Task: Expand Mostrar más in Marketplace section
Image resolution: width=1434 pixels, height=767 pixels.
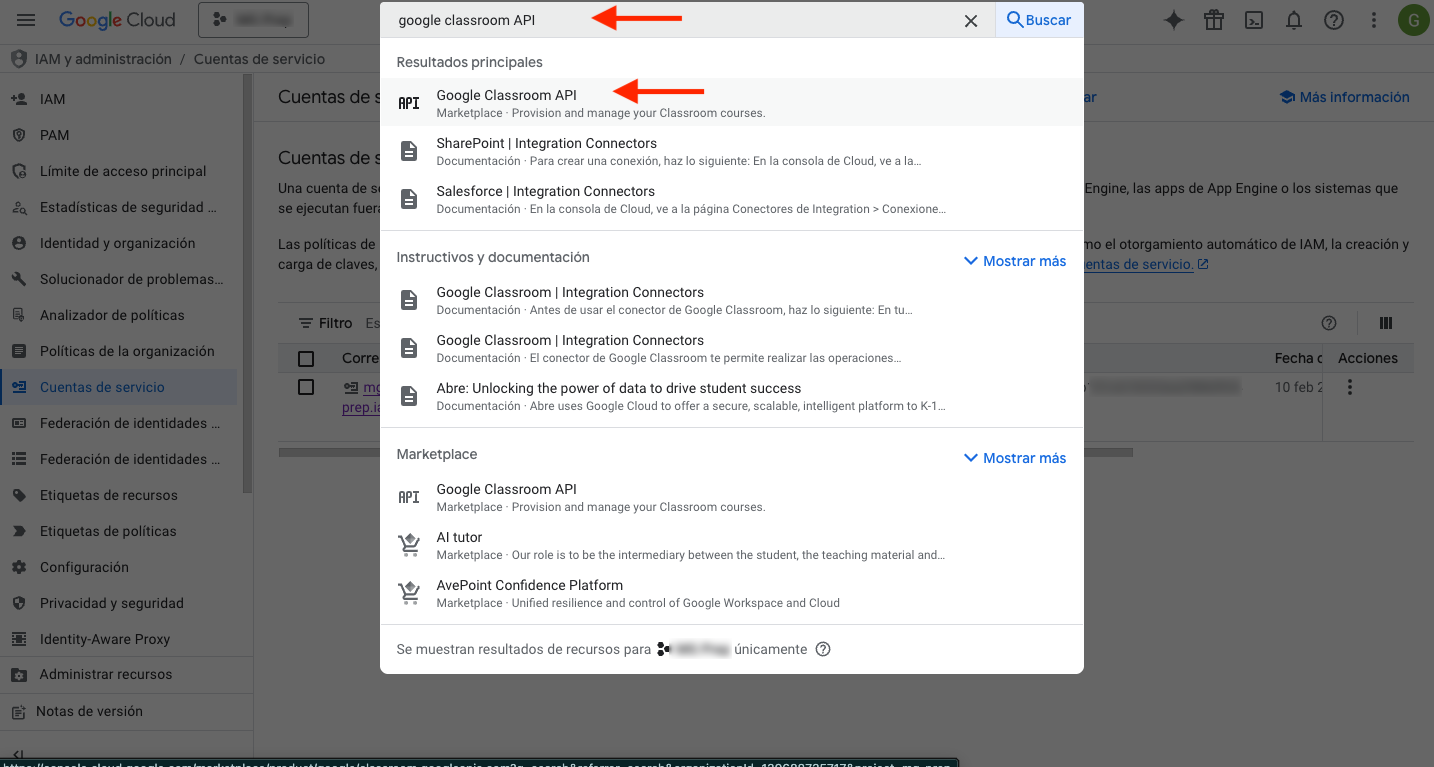Action: pos(1014,458)
